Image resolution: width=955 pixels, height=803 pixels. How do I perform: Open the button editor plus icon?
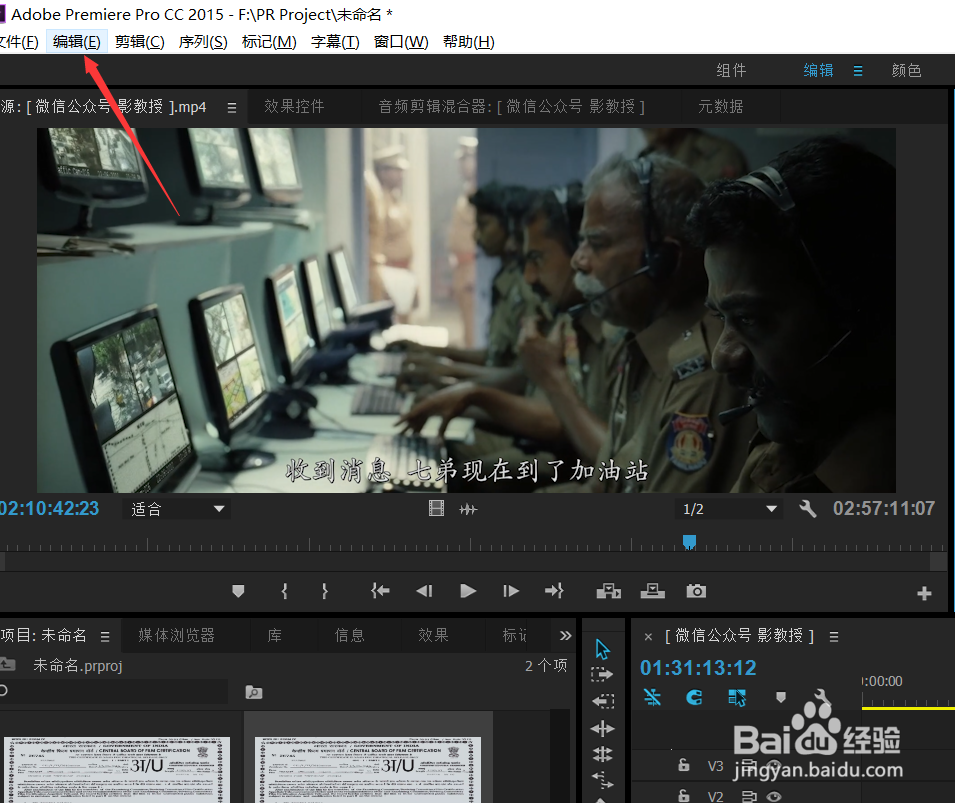click(x=924, y=593)
